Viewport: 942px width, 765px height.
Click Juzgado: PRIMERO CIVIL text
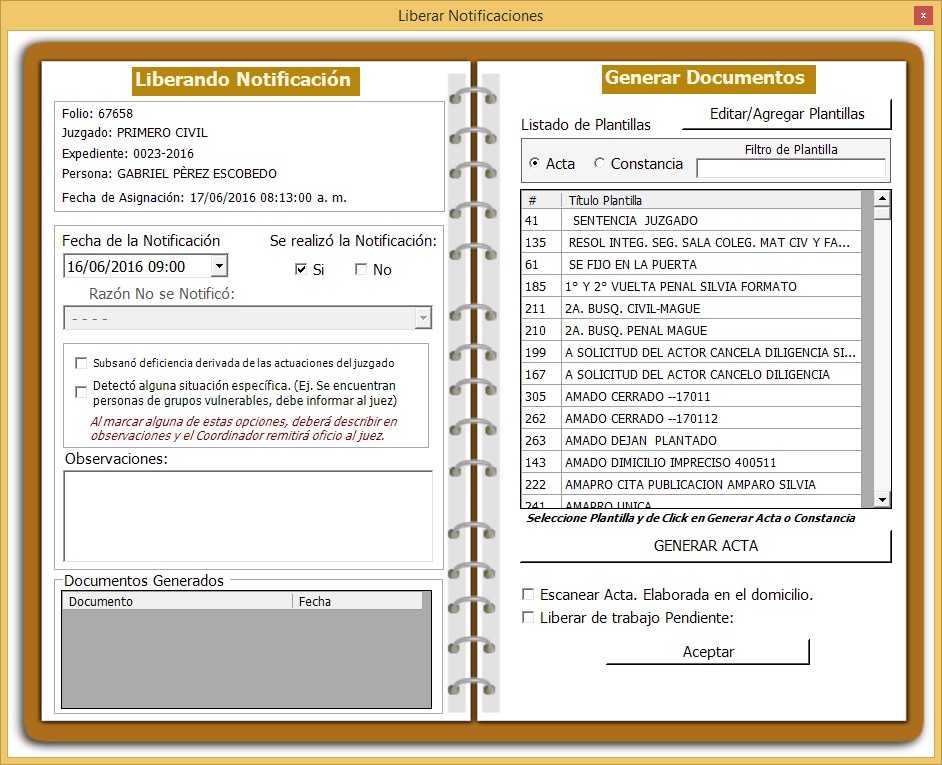[135, 133]
